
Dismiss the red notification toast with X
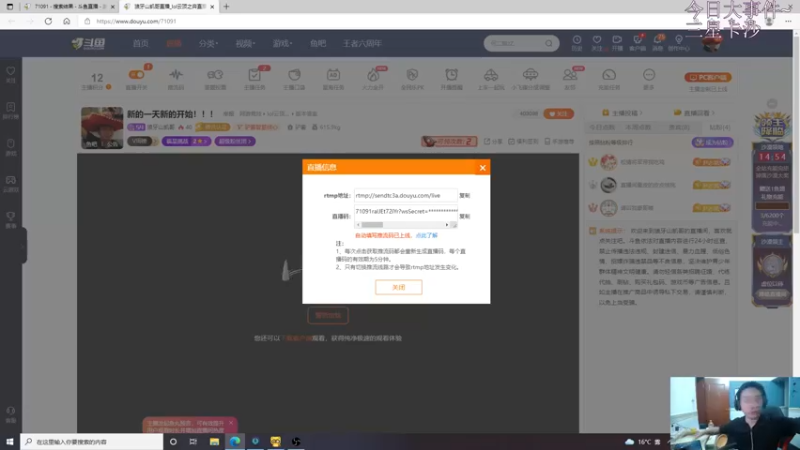coord(231,423)
